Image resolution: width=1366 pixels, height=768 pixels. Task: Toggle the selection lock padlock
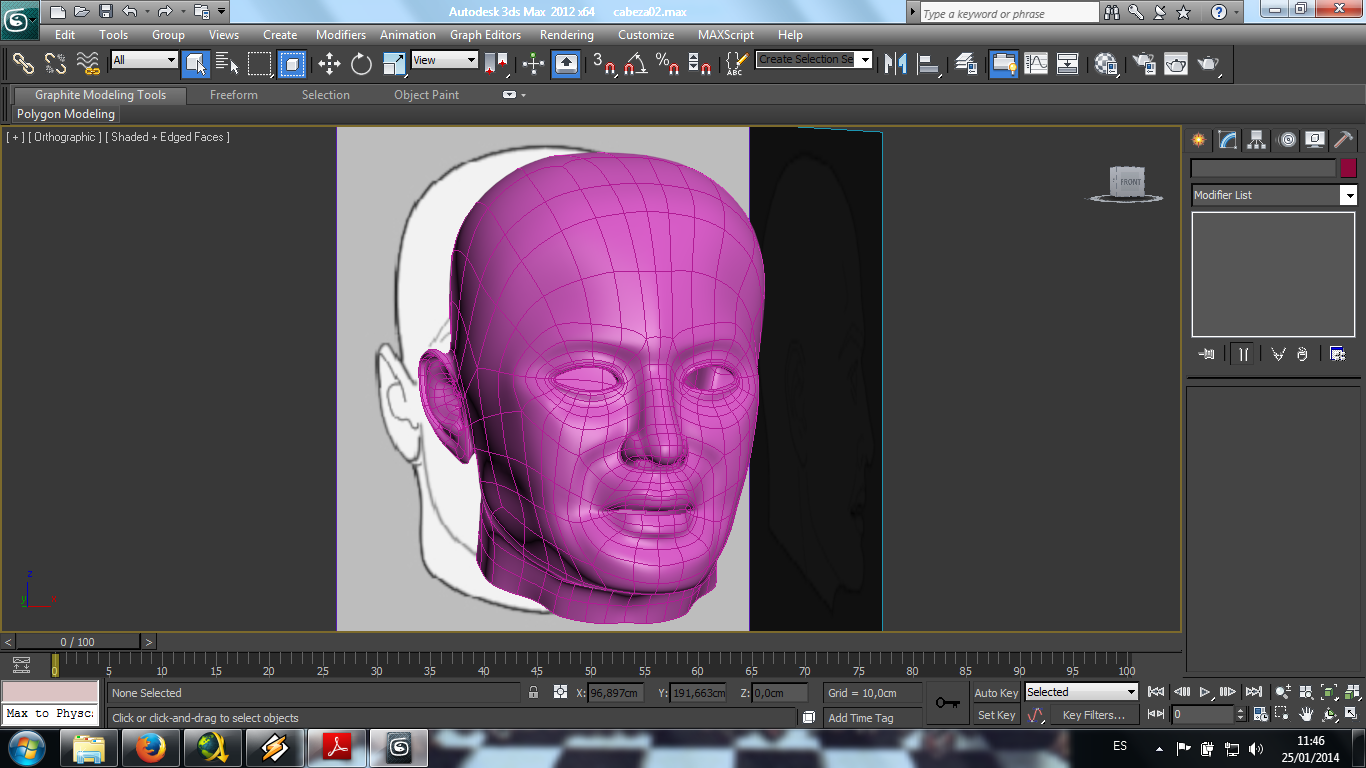pos(534,693)
